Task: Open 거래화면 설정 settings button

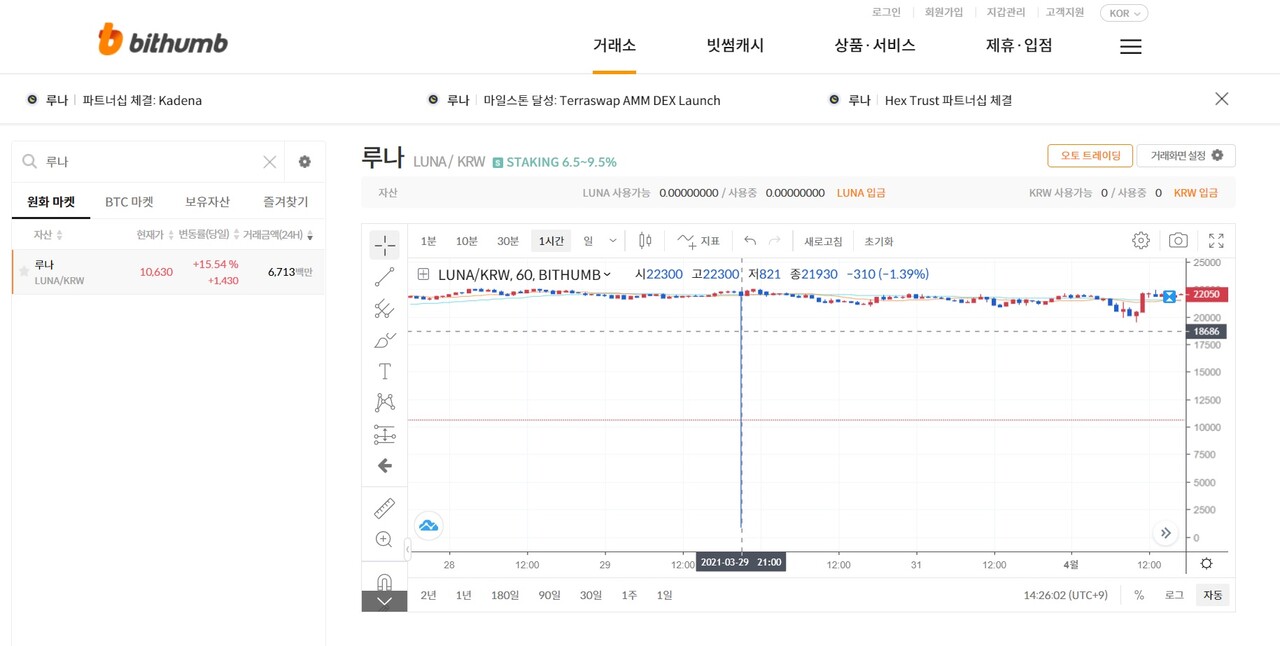Action: coord(1186,156)
